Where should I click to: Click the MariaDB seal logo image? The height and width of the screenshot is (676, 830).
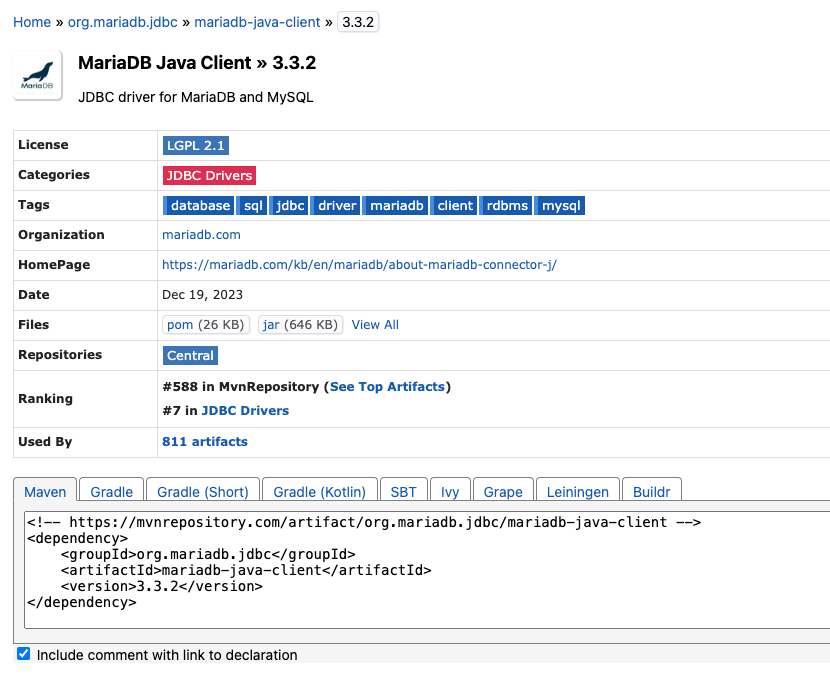(x=38, y=75)
